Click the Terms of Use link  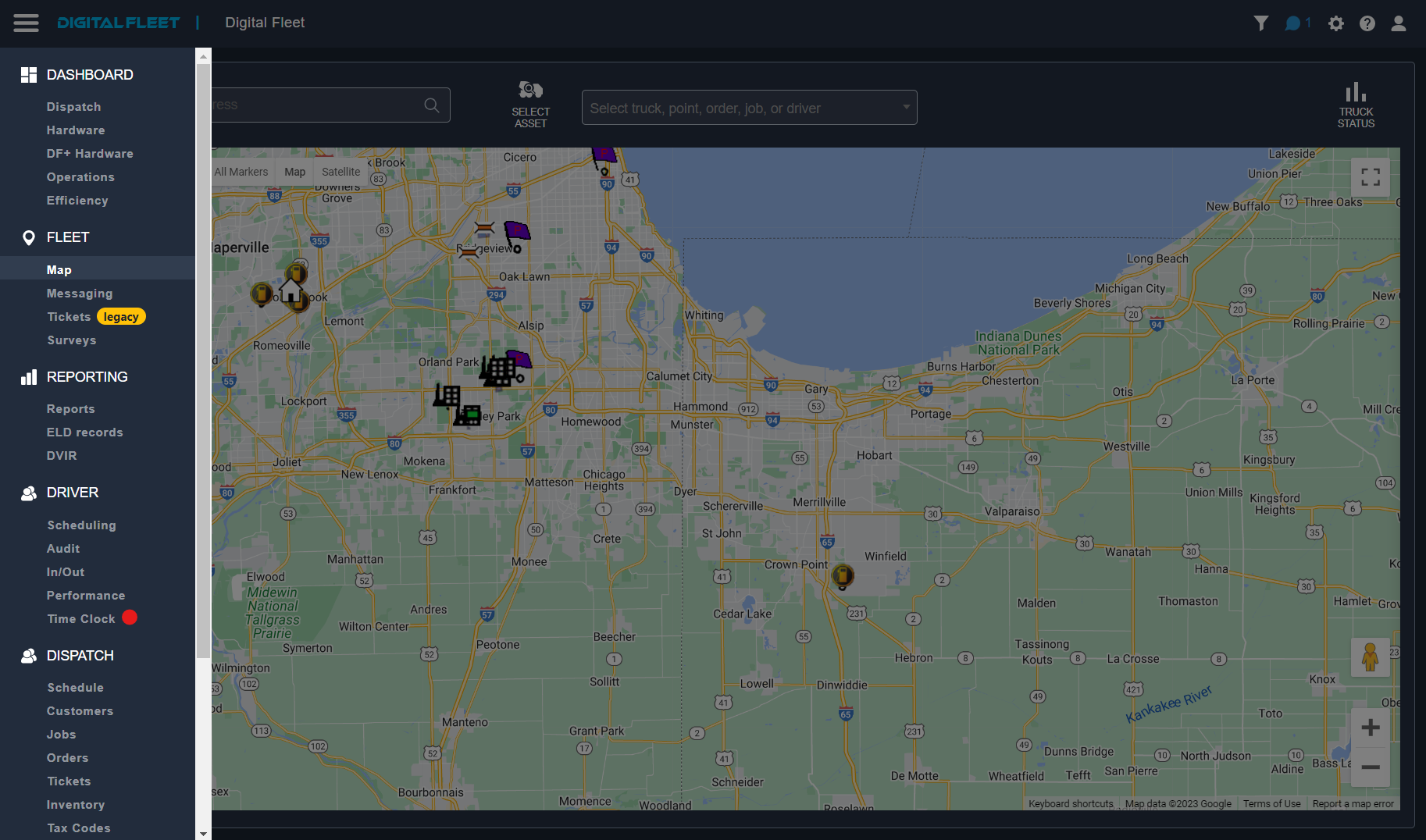coord(1272,803)
